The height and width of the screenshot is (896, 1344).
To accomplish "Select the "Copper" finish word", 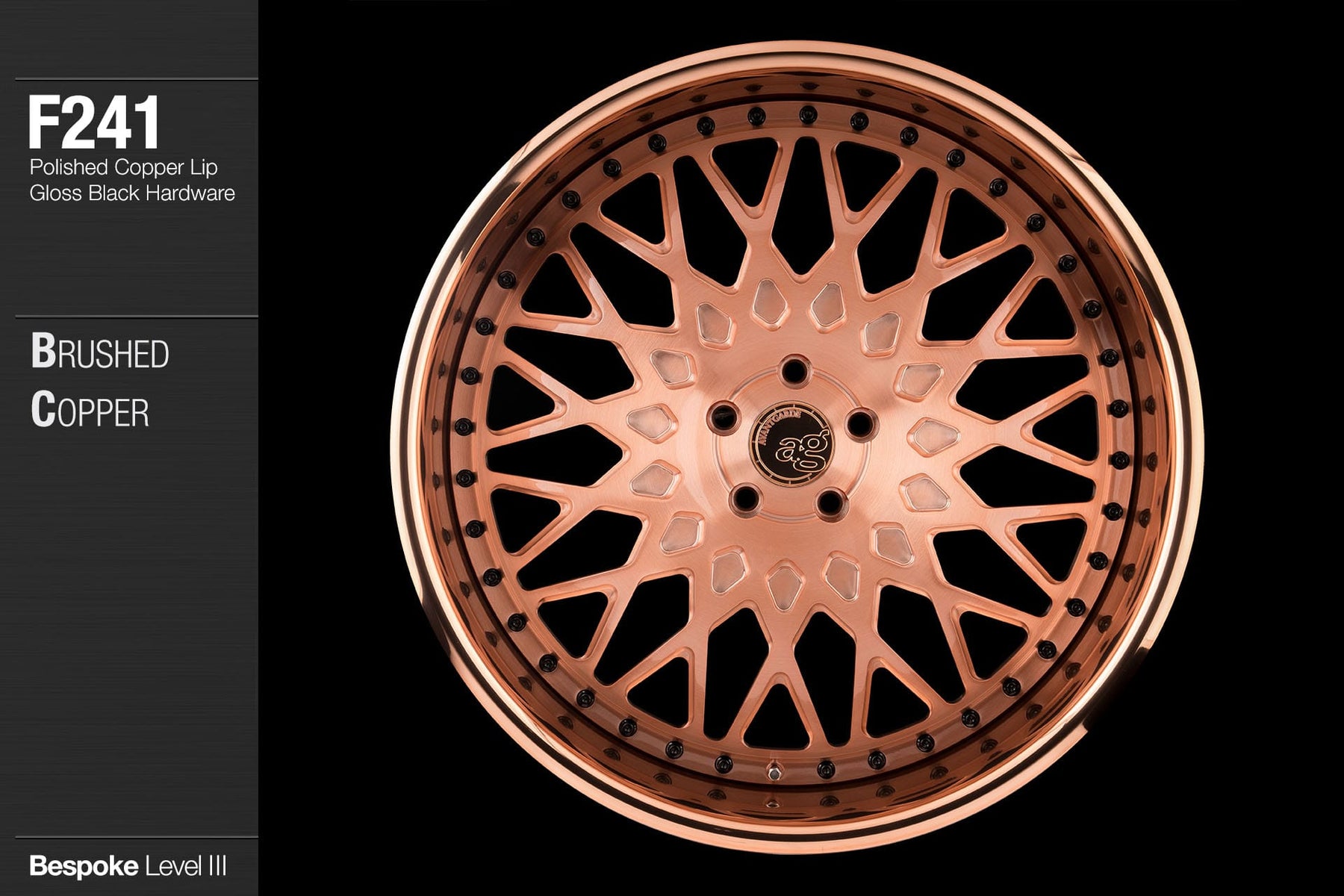I will (90, 411).
